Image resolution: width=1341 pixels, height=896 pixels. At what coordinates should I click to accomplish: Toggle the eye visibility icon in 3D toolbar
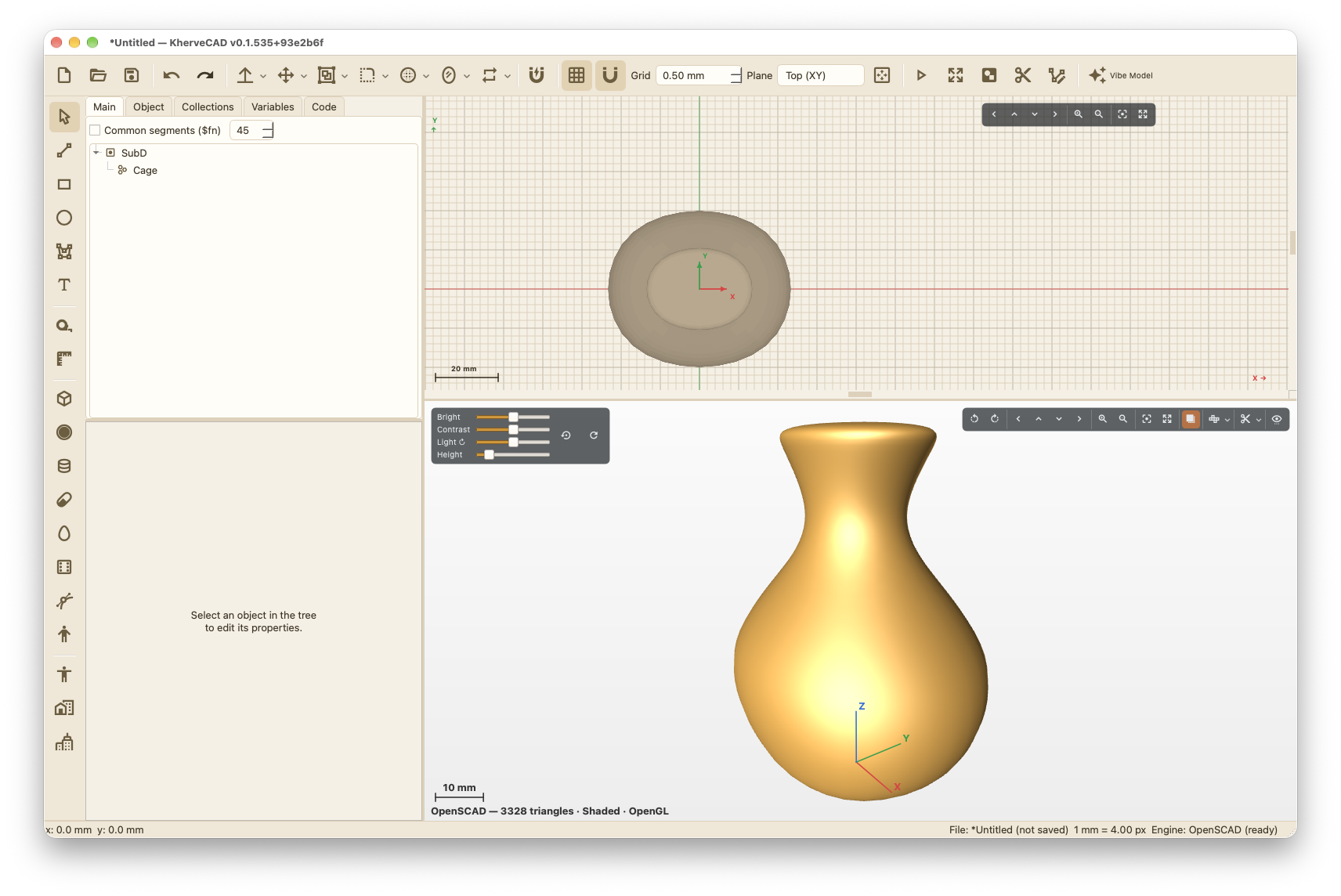[x=1277, y=419]
